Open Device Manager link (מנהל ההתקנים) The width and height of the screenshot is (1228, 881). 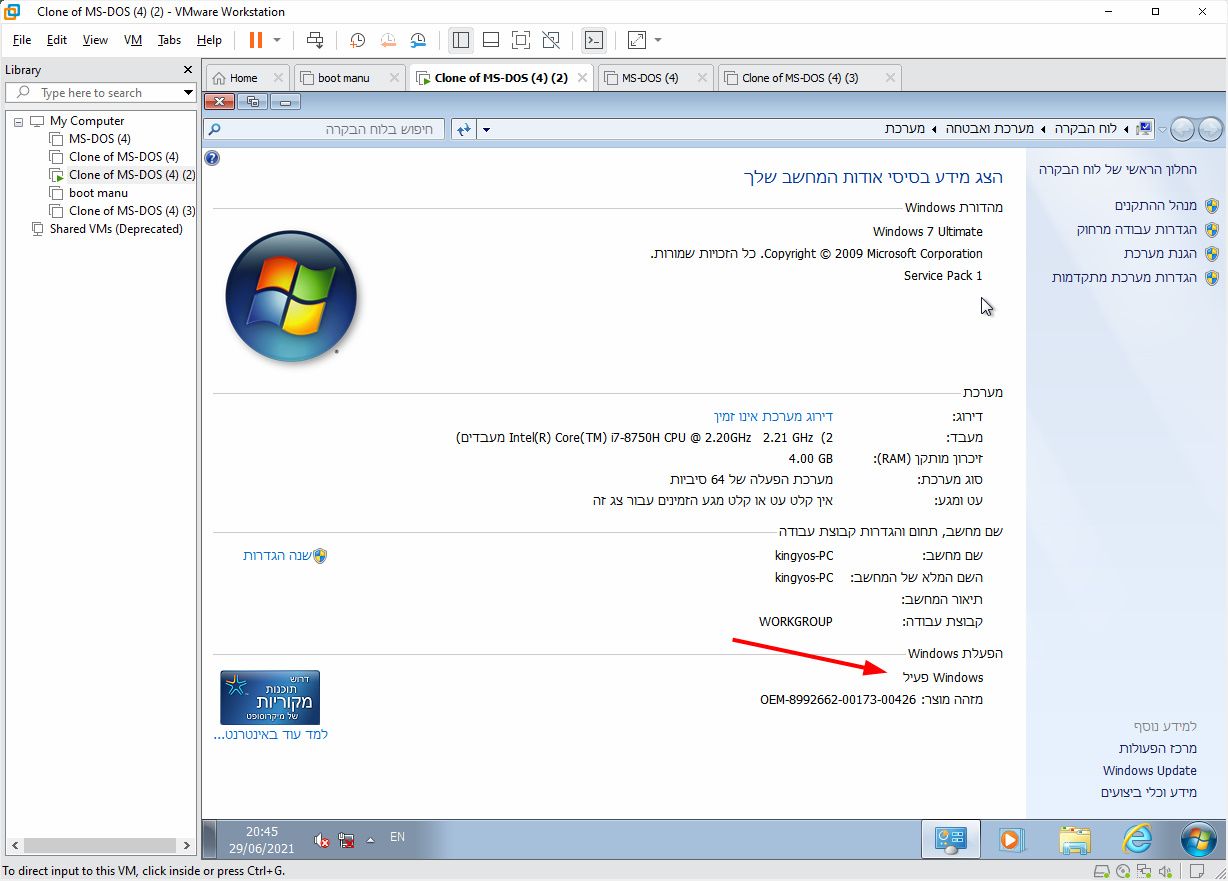[1156, 206]
